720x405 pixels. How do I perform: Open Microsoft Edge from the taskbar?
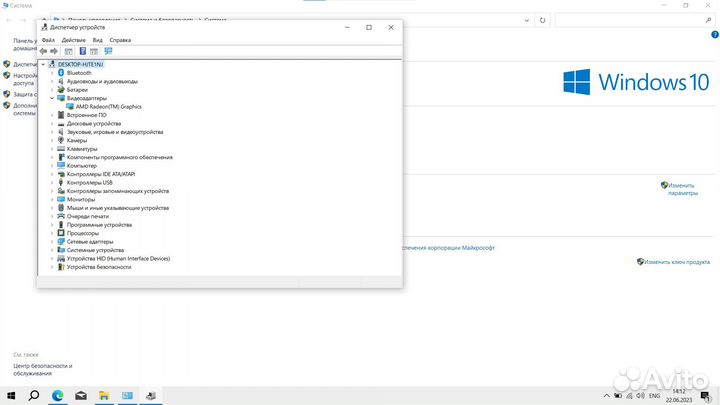(x=57, y=396)
